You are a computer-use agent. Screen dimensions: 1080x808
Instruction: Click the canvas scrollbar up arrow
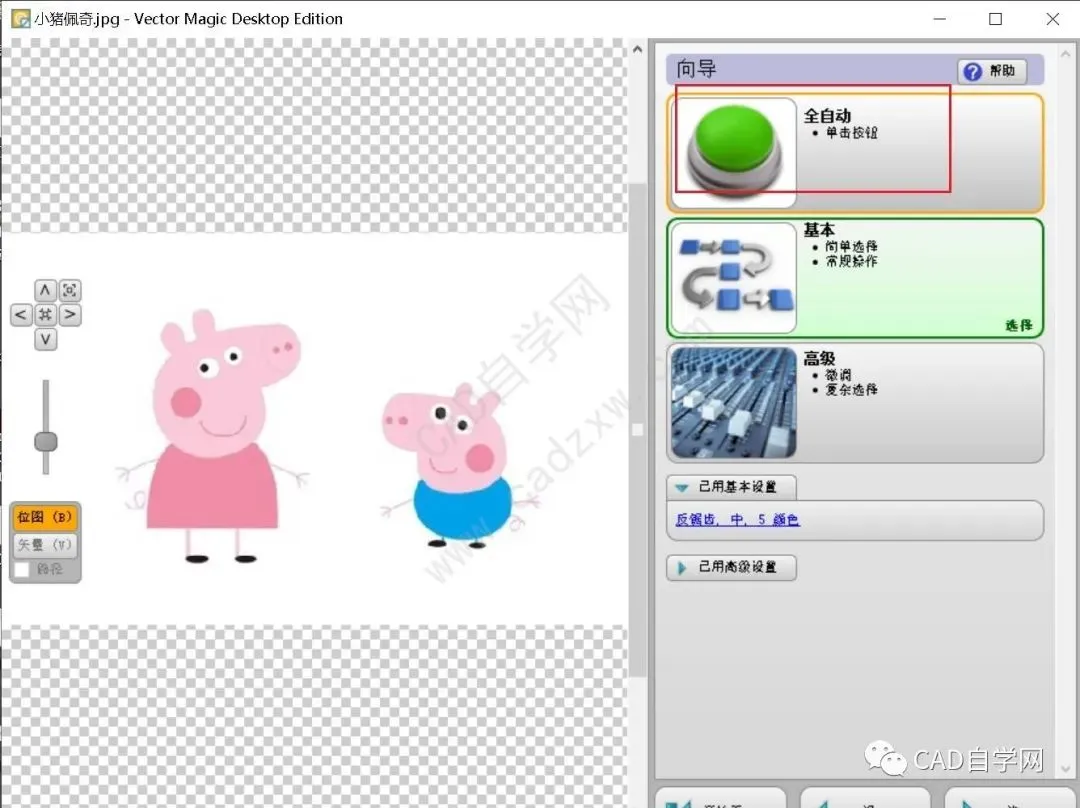point(637,50)
